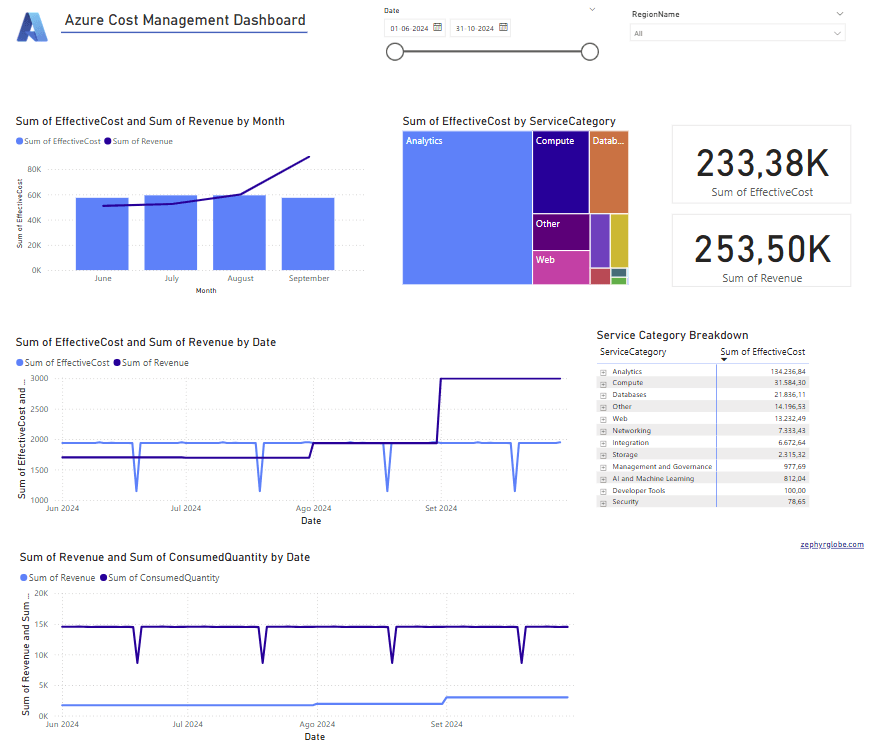
Task: Click the June bar in monthly chart
Action: pos(102,234)
